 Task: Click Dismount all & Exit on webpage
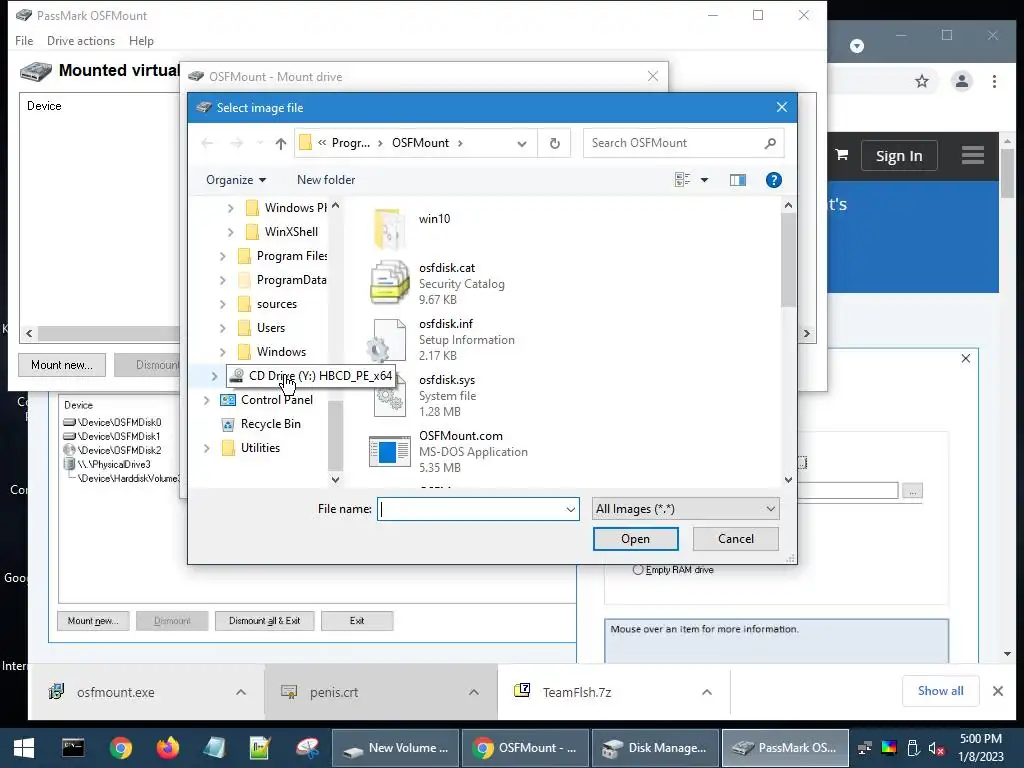click(x=264, y=620)
